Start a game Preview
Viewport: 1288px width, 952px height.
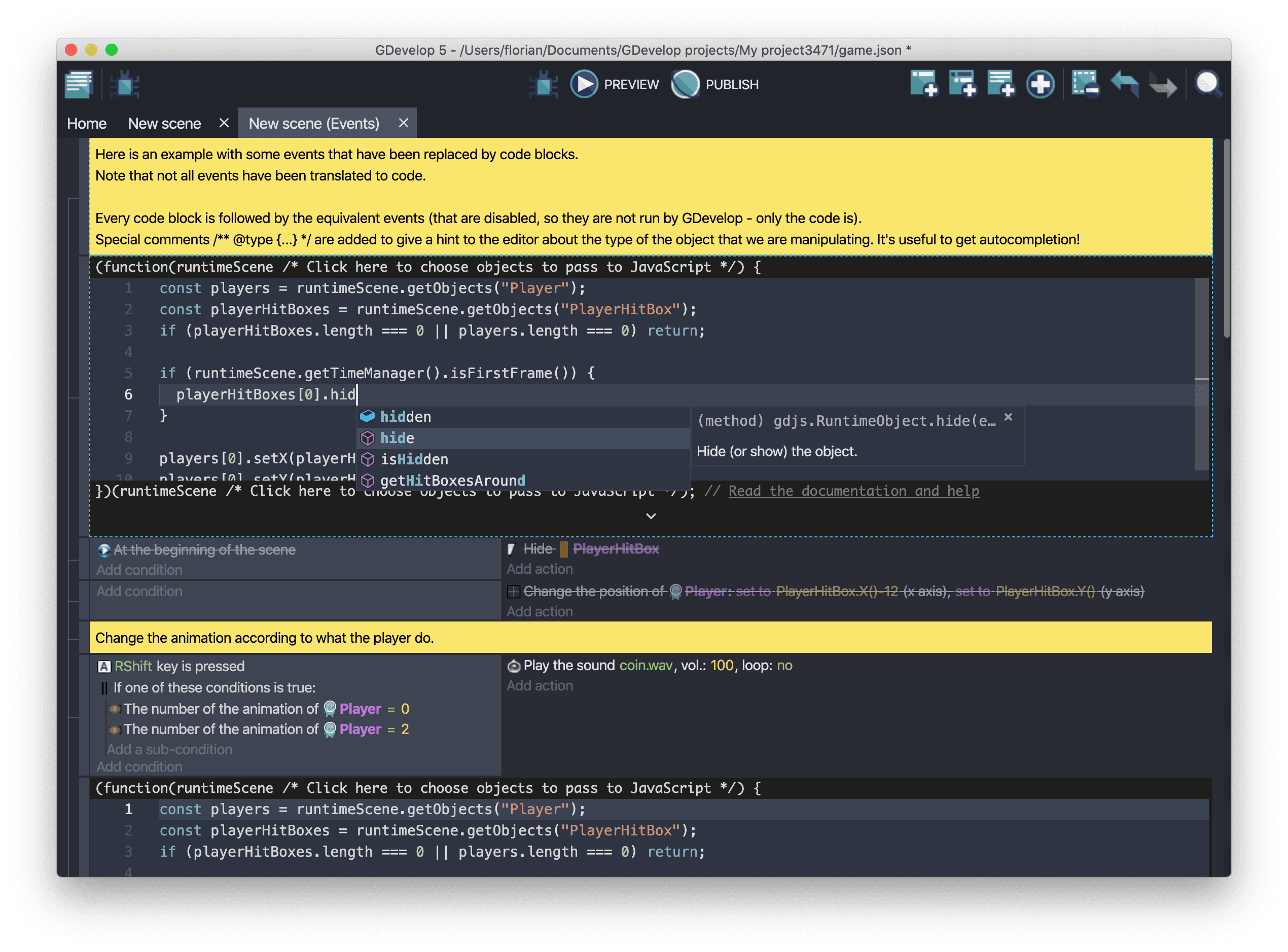614,84
